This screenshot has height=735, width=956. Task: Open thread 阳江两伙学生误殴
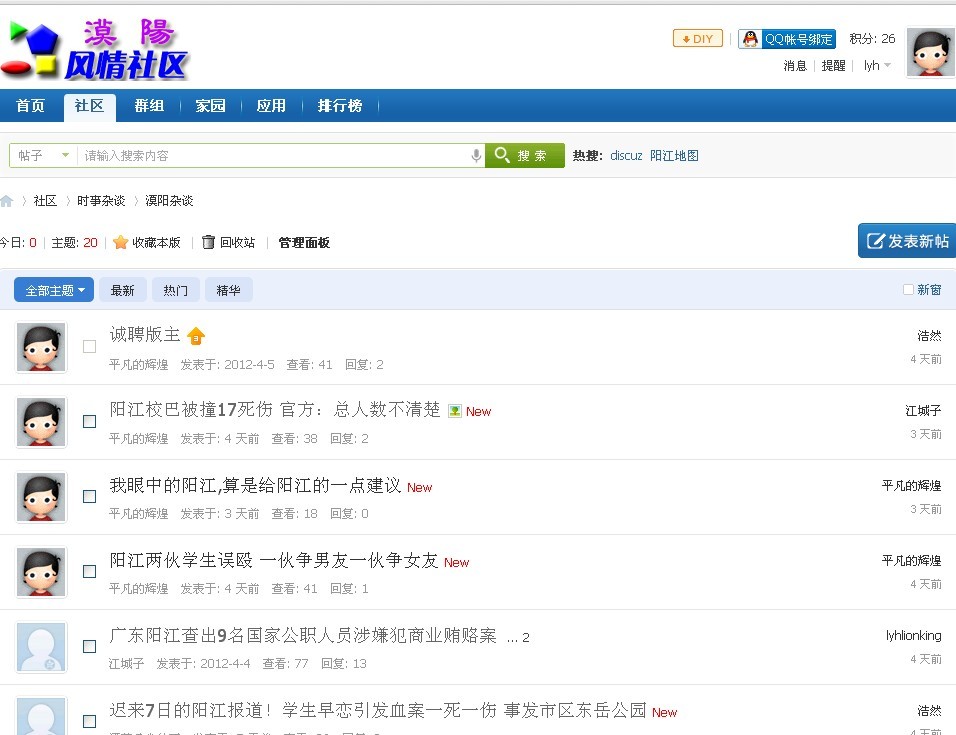pos(274,560)
